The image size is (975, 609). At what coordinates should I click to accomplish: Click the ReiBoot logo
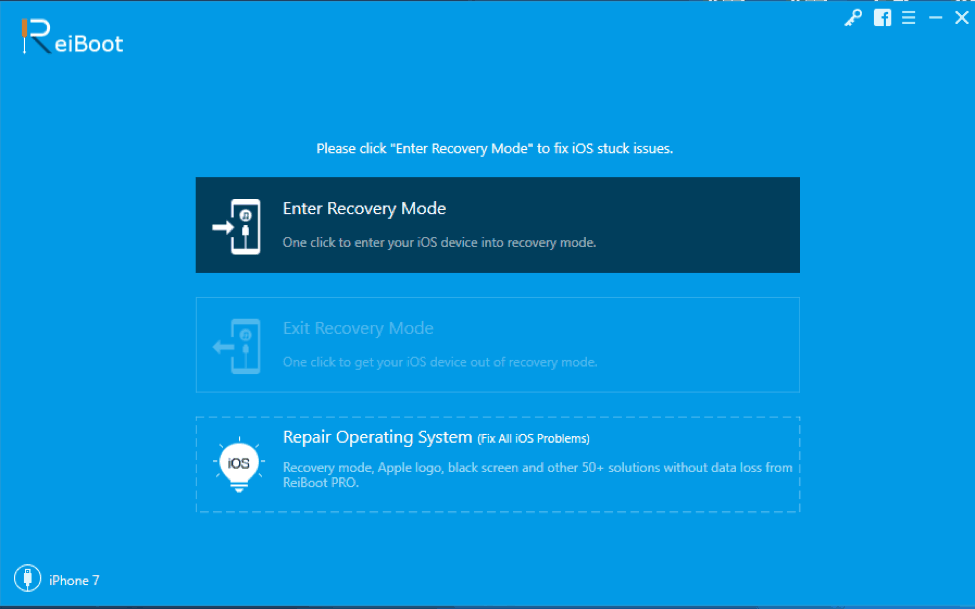pos(72,36)
